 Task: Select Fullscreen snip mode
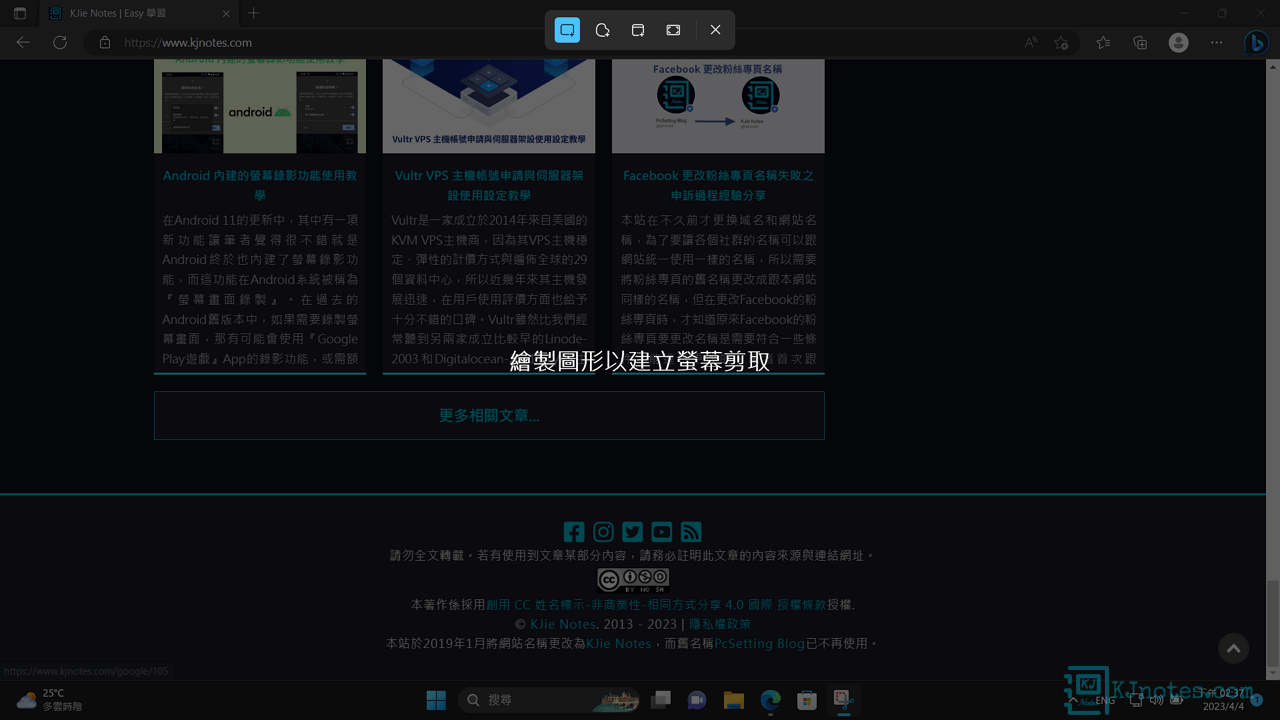pyautogui.click(x=673, y=30)
